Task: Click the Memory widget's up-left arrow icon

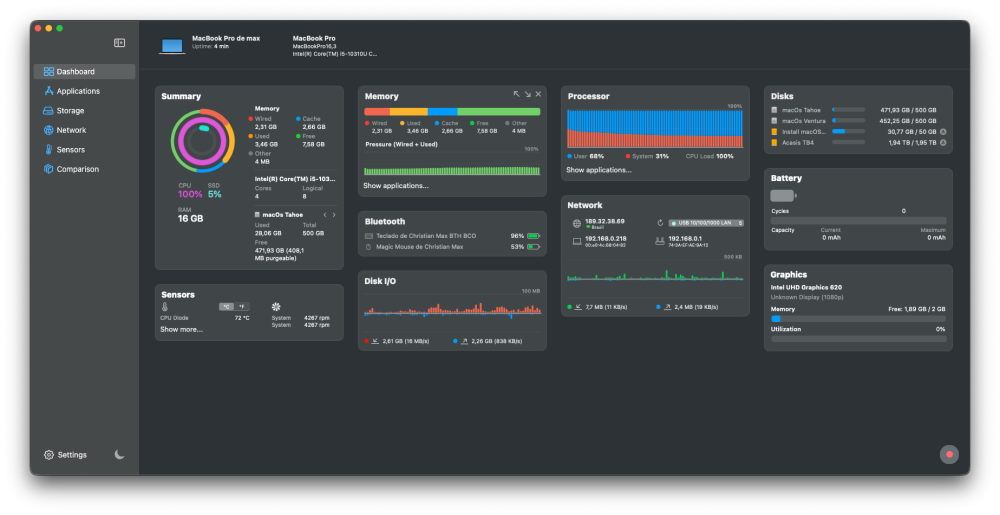Action: (517, 94)
